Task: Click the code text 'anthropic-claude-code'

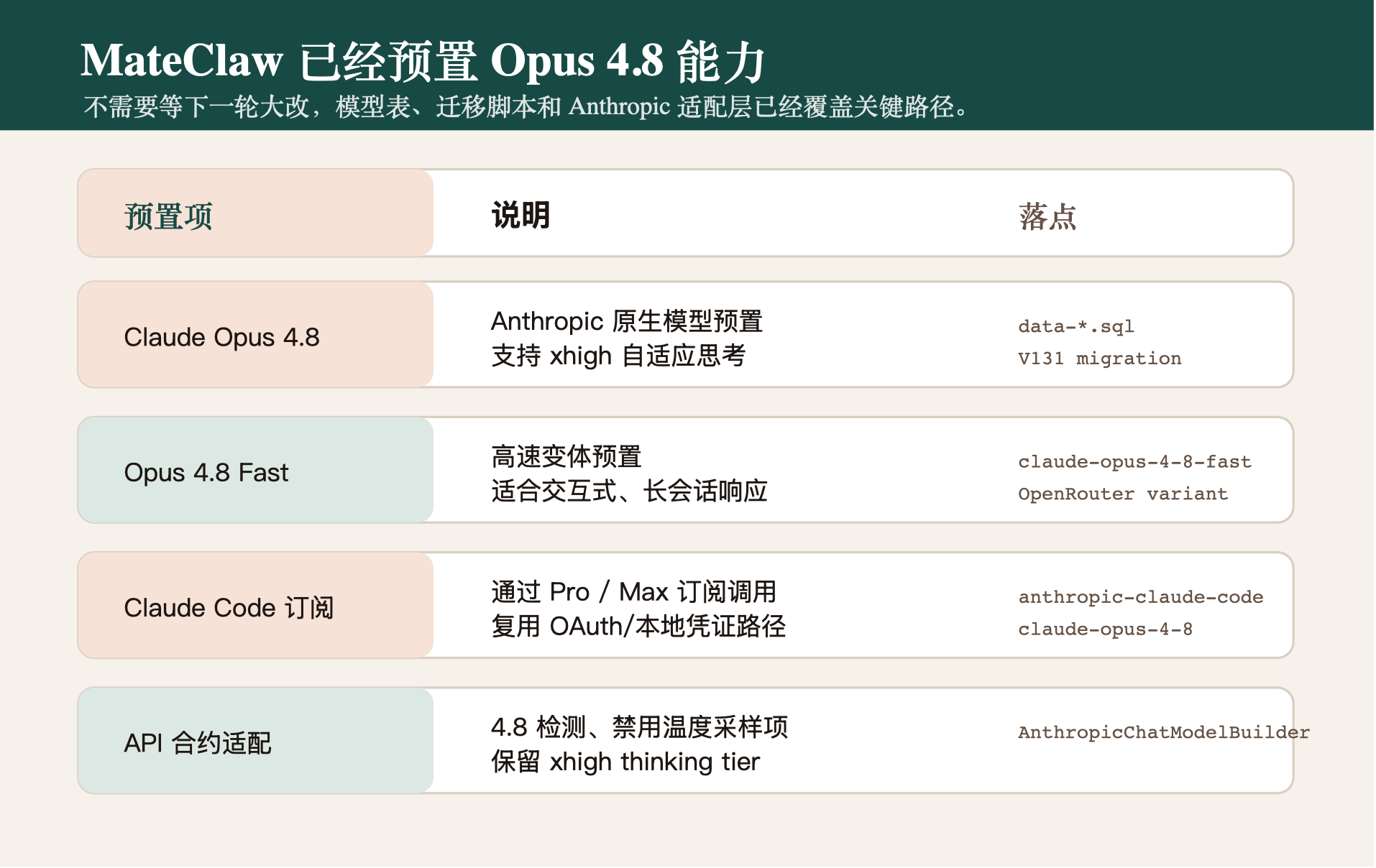Action: pos(1140,596)
